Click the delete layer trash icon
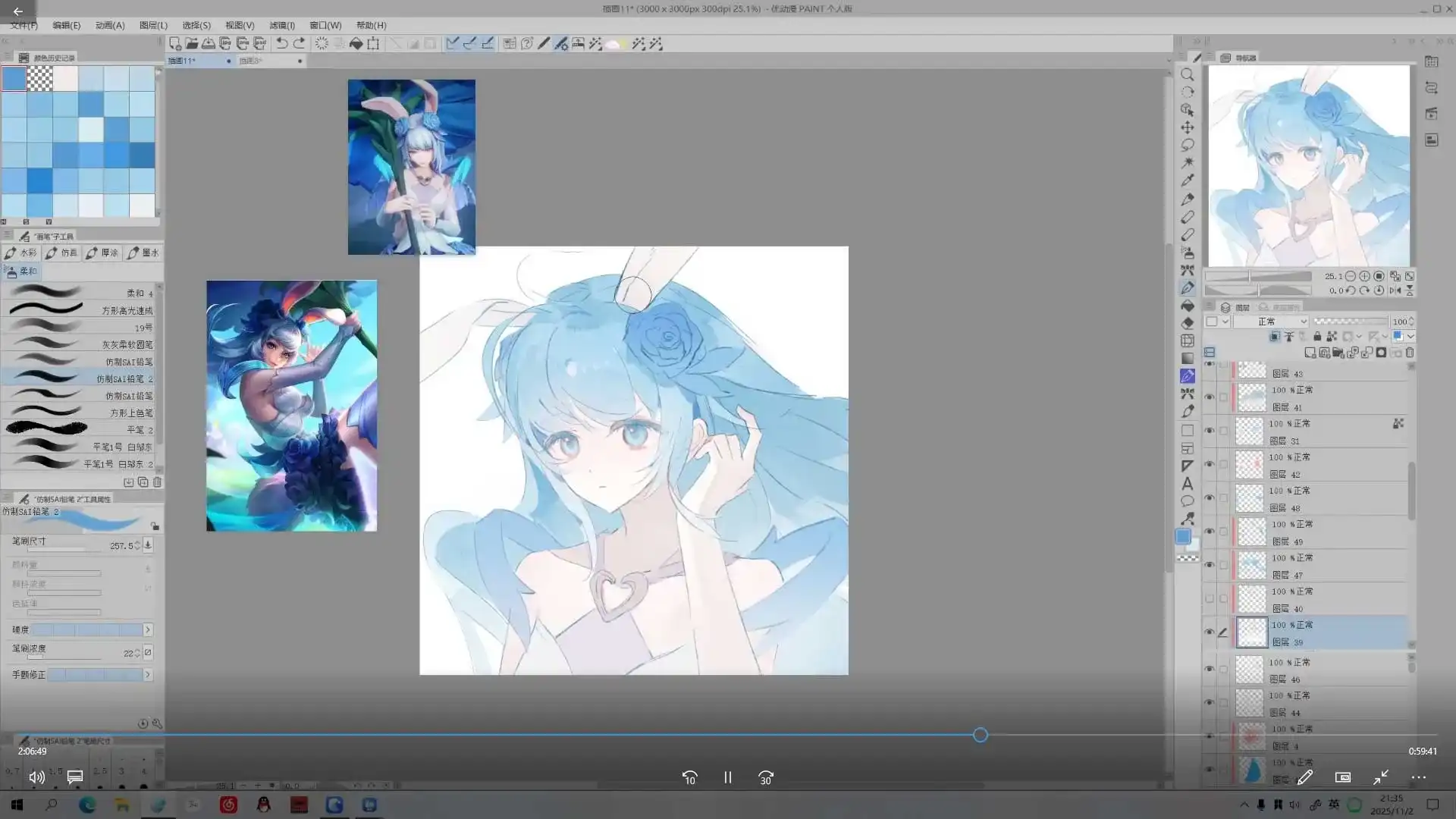The width and height of the screenshot is (1456, 819). click(1410, 353)
